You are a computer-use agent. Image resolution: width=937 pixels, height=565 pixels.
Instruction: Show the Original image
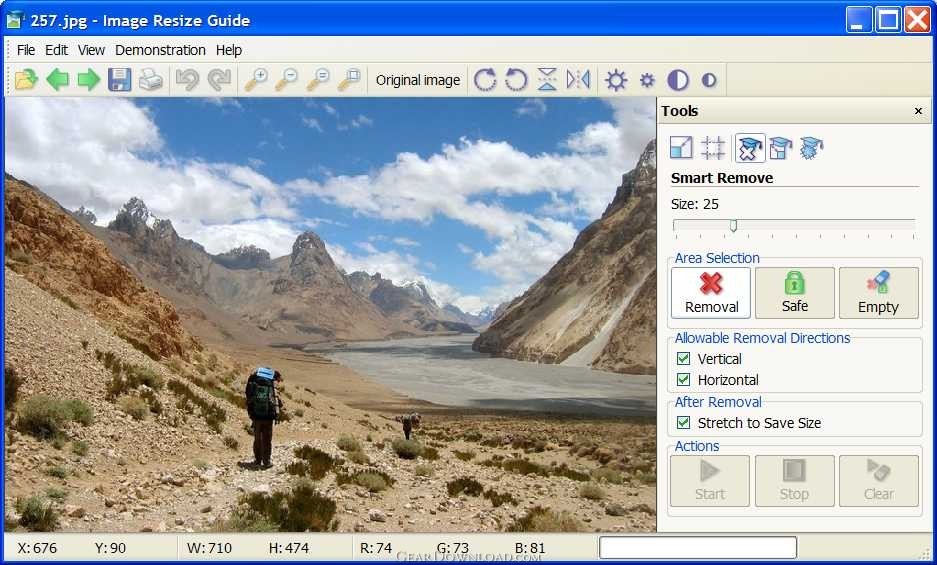point(418,80)
